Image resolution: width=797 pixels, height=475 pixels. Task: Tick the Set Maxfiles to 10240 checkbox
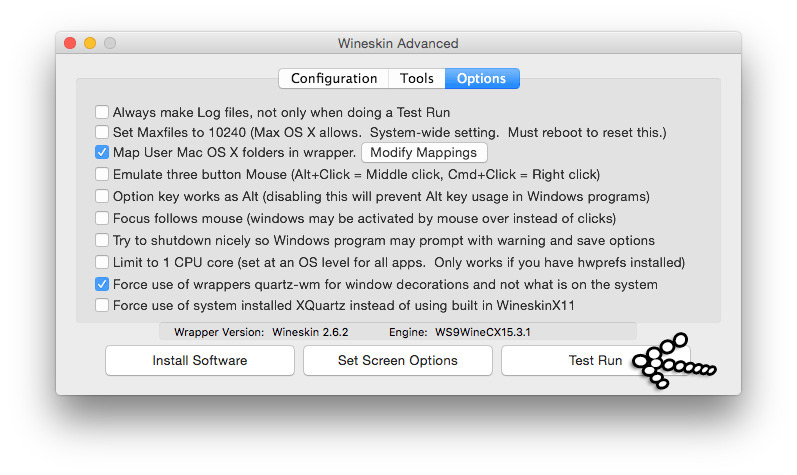click(x=102, y=132)
